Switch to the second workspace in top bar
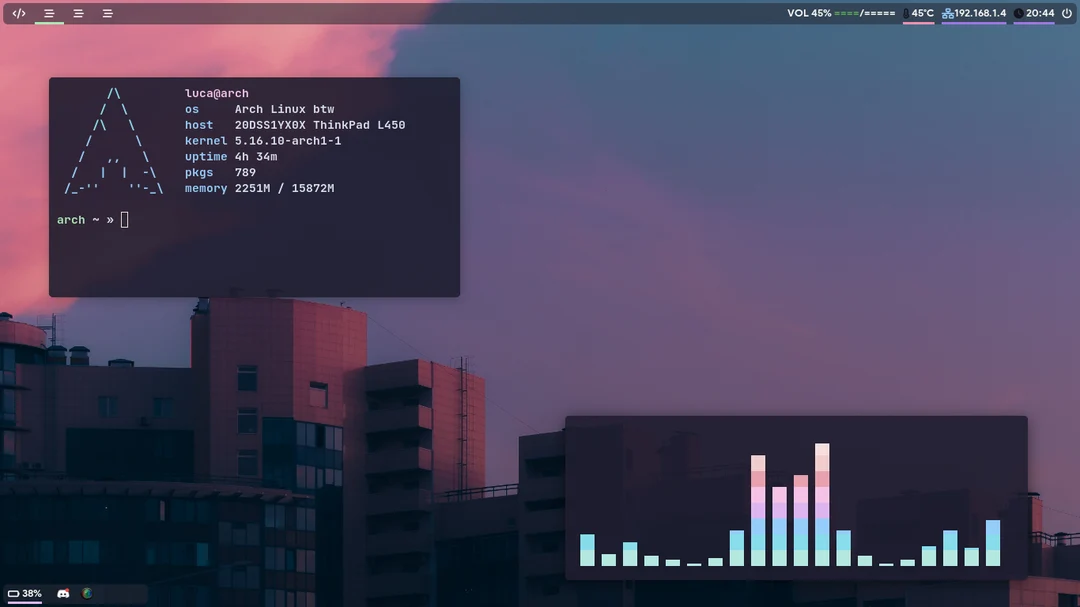The width and height of the screenshot is (1080, 607). [x=77, y=13]
